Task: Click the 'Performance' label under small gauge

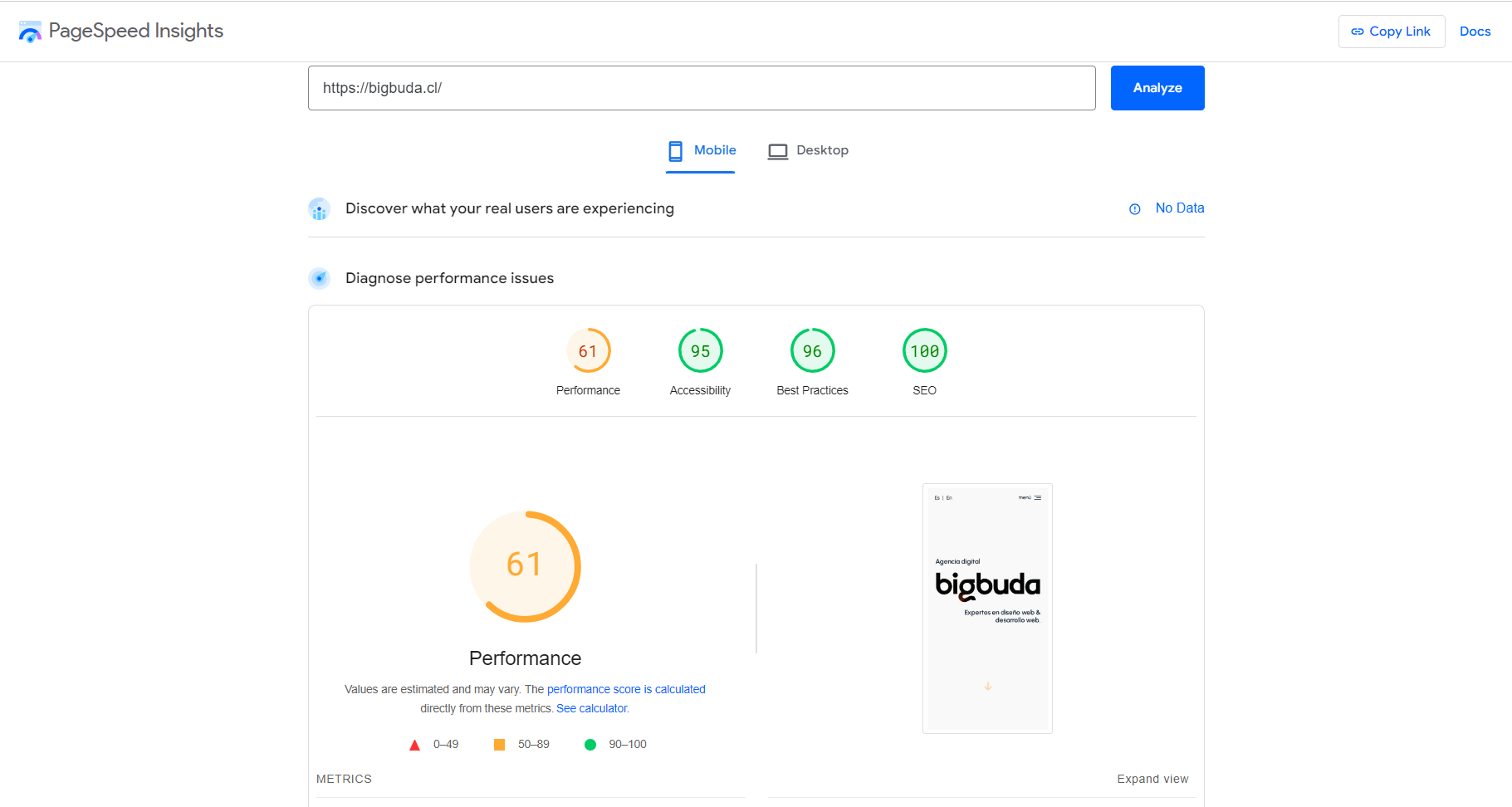Action: 589,390
